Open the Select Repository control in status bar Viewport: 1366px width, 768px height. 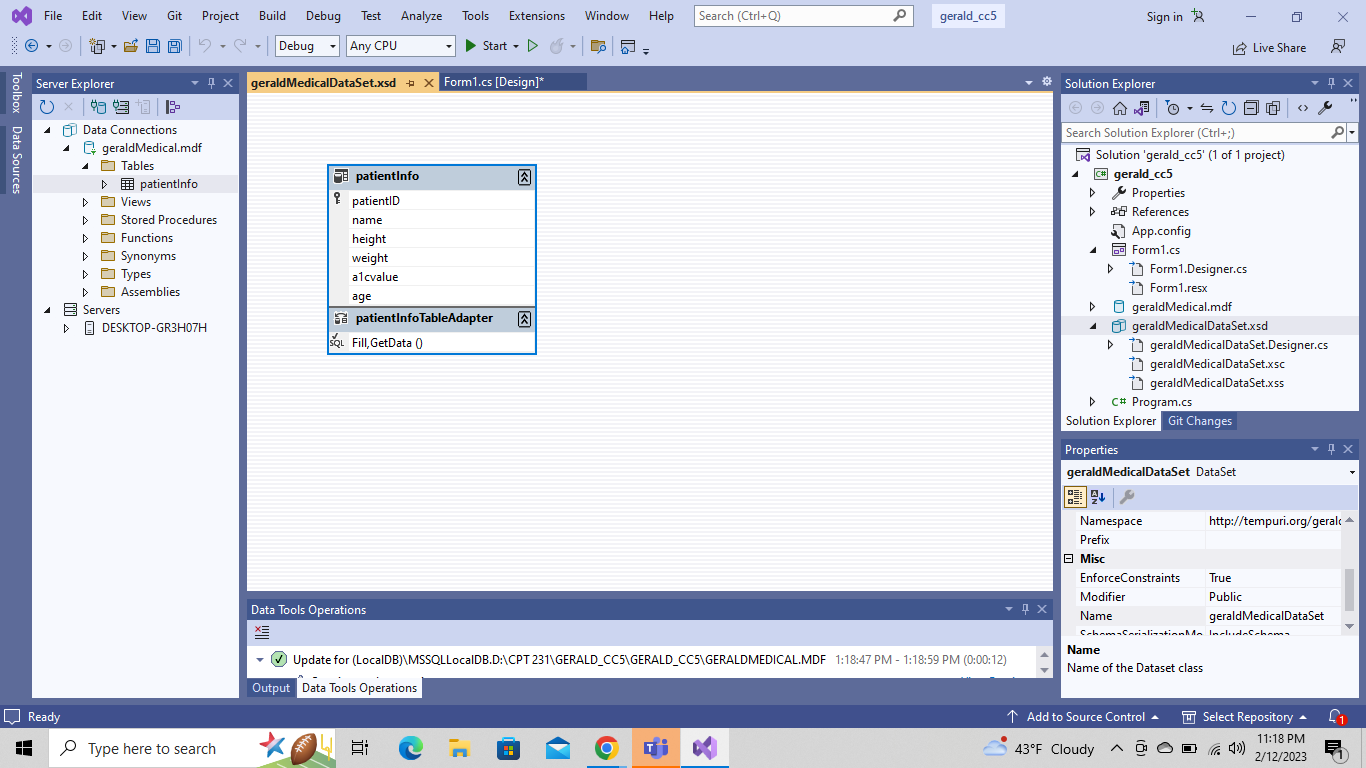(1244, 716)
